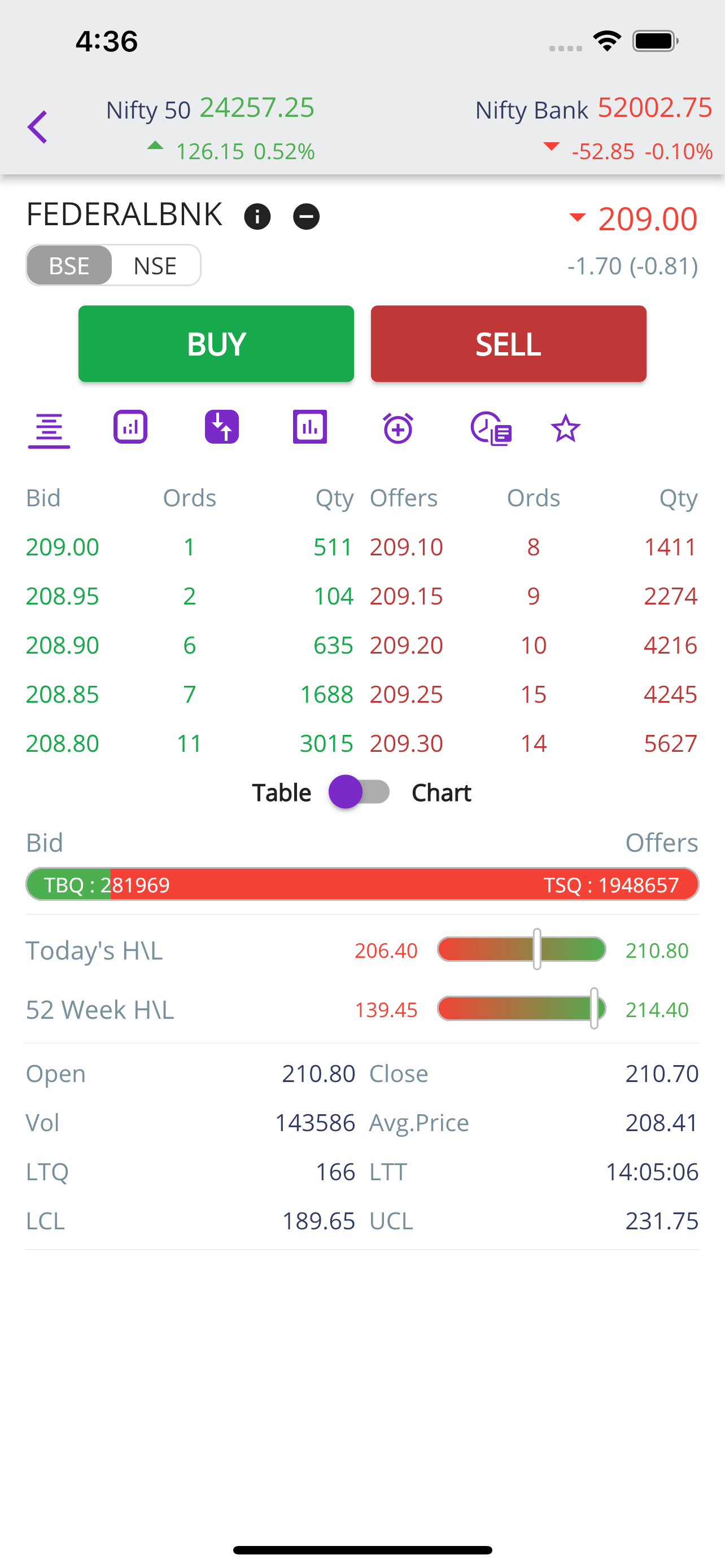This screenshot has width=725, height=1568.
Task: Select bid price 208.80
Action: point(63,744)
